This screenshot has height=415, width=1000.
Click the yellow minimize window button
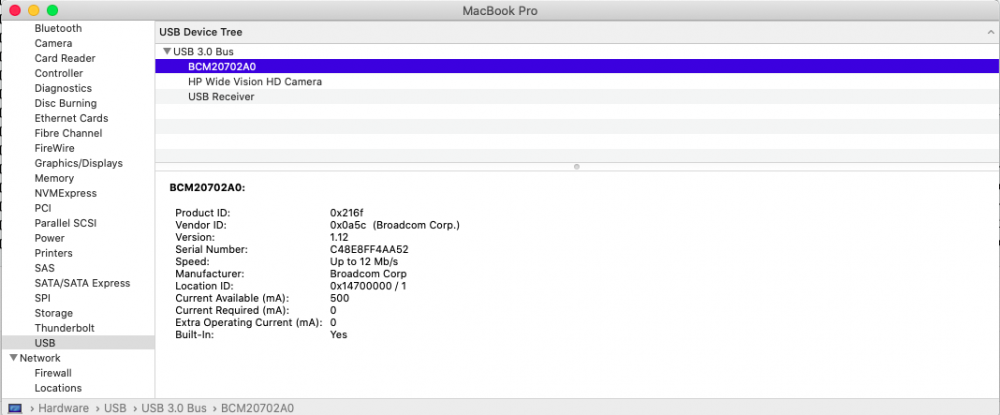pos(33,9)
